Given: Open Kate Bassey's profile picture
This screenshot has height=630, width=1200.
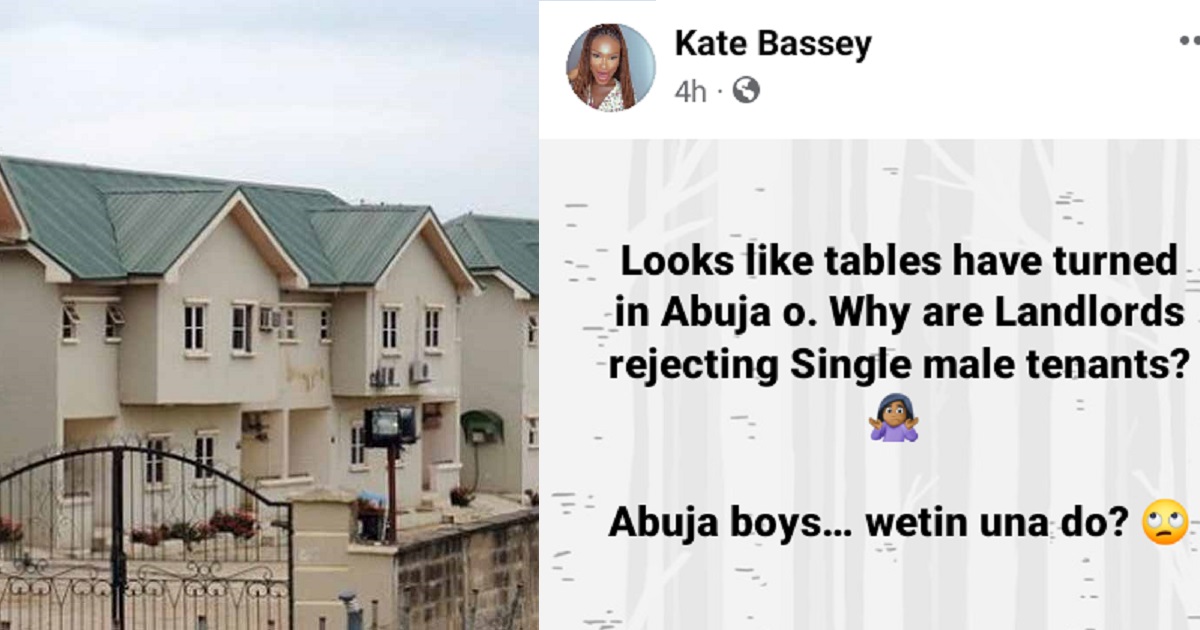Looking at the screenshot, I should [611, 67].
